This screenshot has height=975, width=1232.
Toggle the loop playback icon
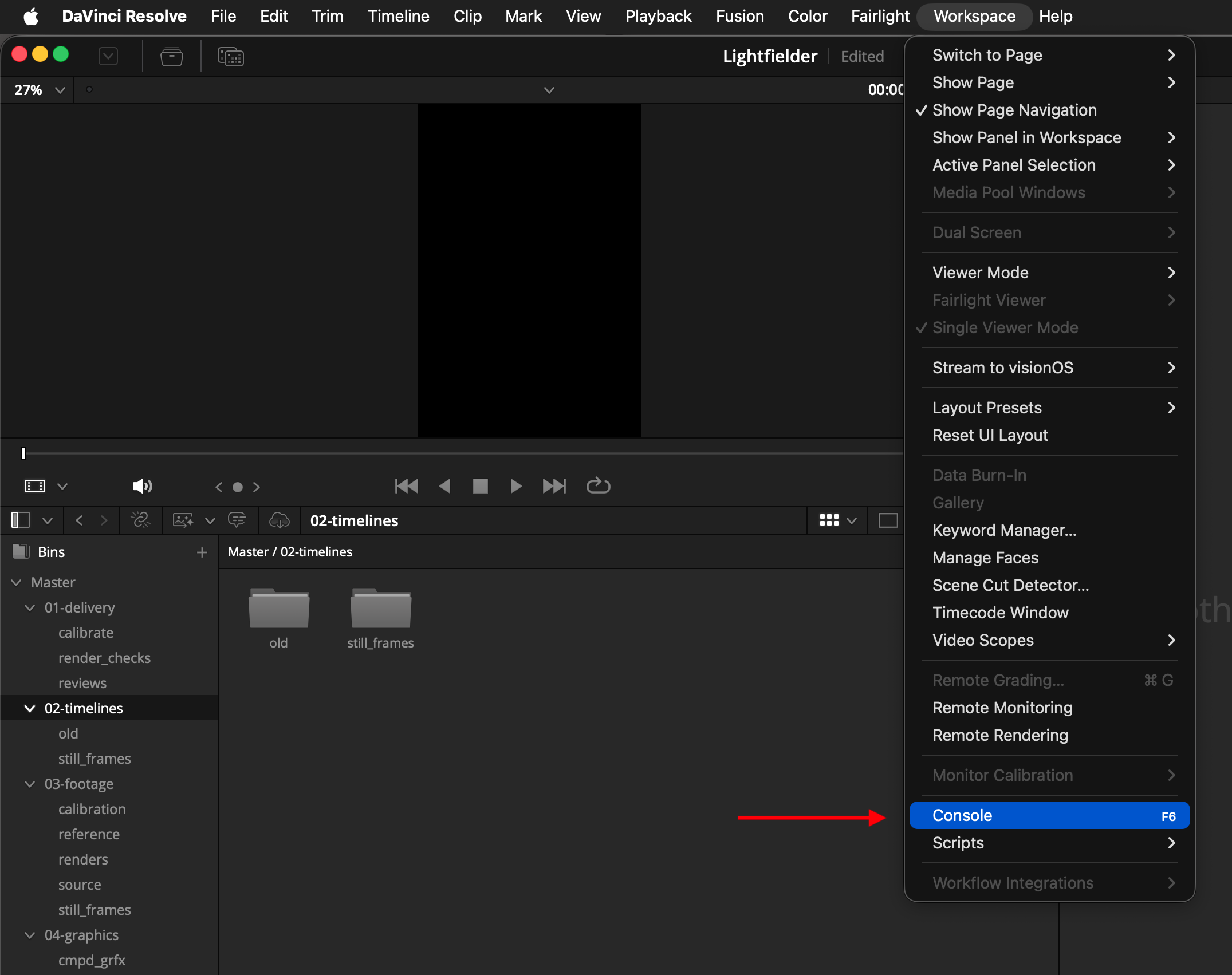click(x=598, y=485)
